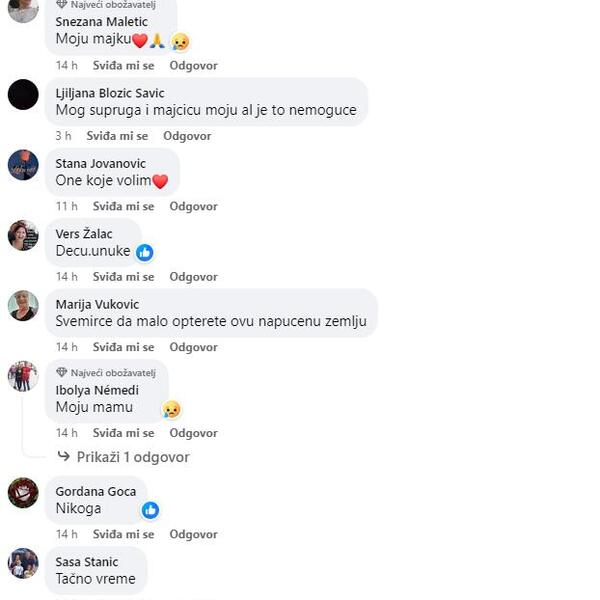Expand Prikaži 1 odgovor under Ibolya Némedi
The image size is (600, 600).
133,457
